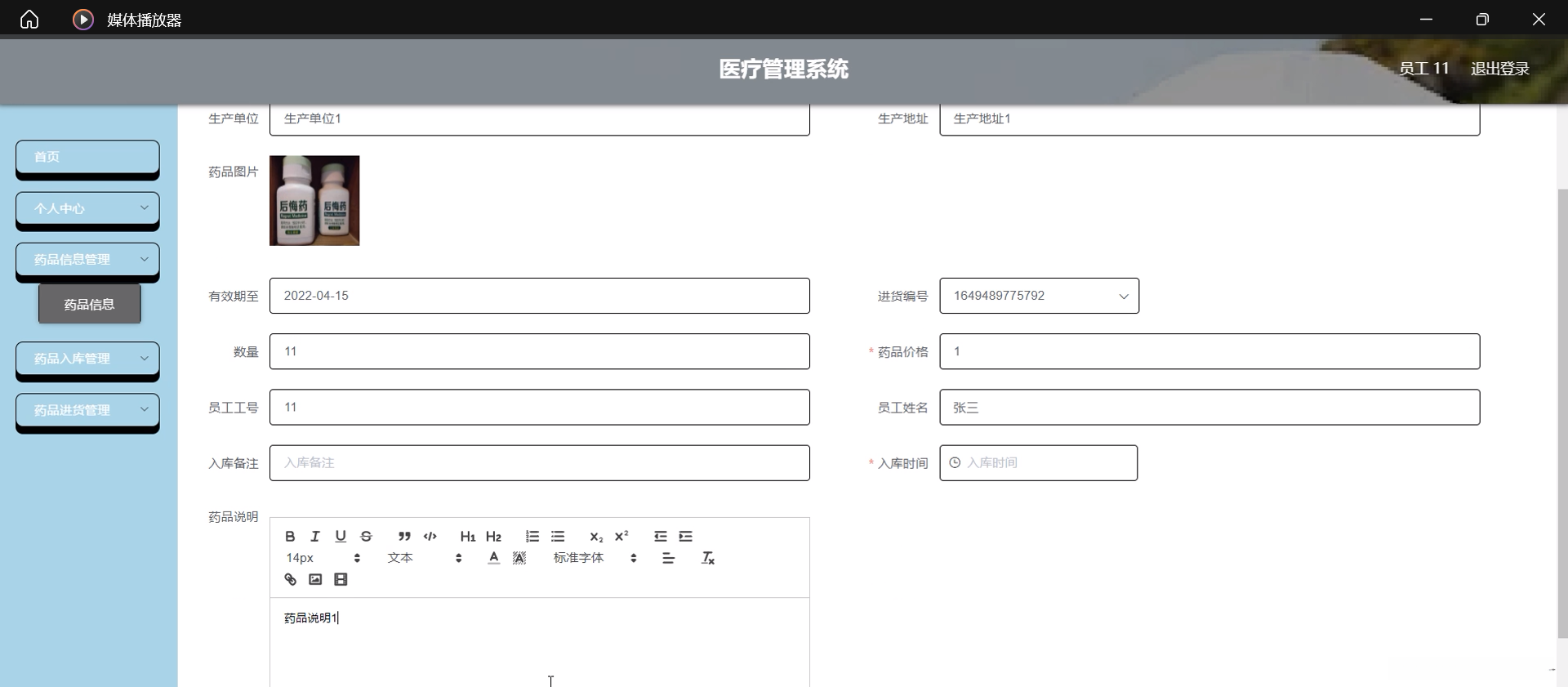This screenshot has width=1568, height=687.
Task: Focus the 生产地址 input field
Action: click(1209, 119)
